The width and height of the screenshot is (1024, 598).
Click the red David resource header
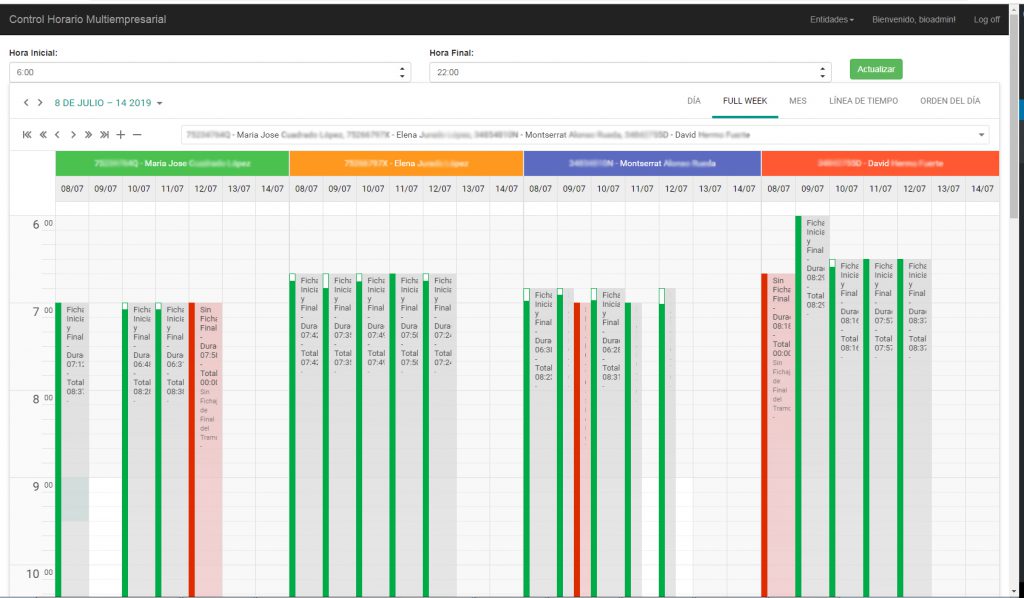tap(880, 163)
